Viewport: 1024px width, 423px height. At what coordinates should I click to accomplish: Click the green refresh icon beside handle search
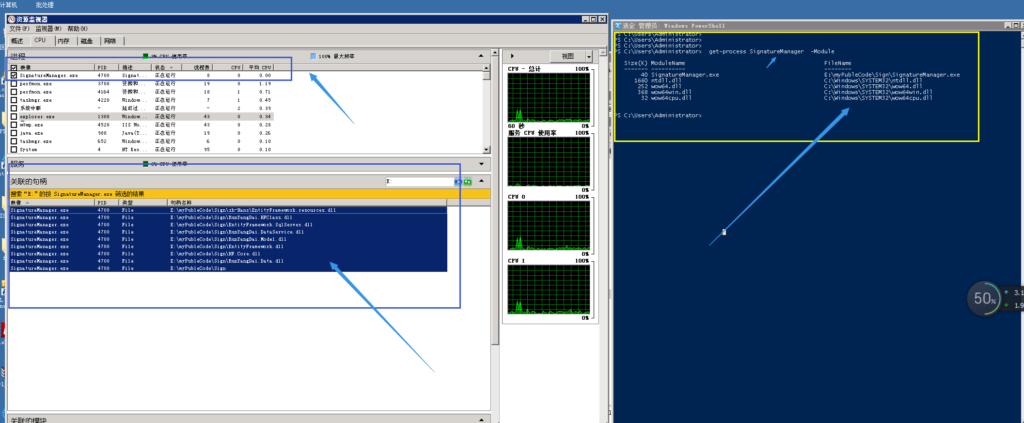(467, 182)
